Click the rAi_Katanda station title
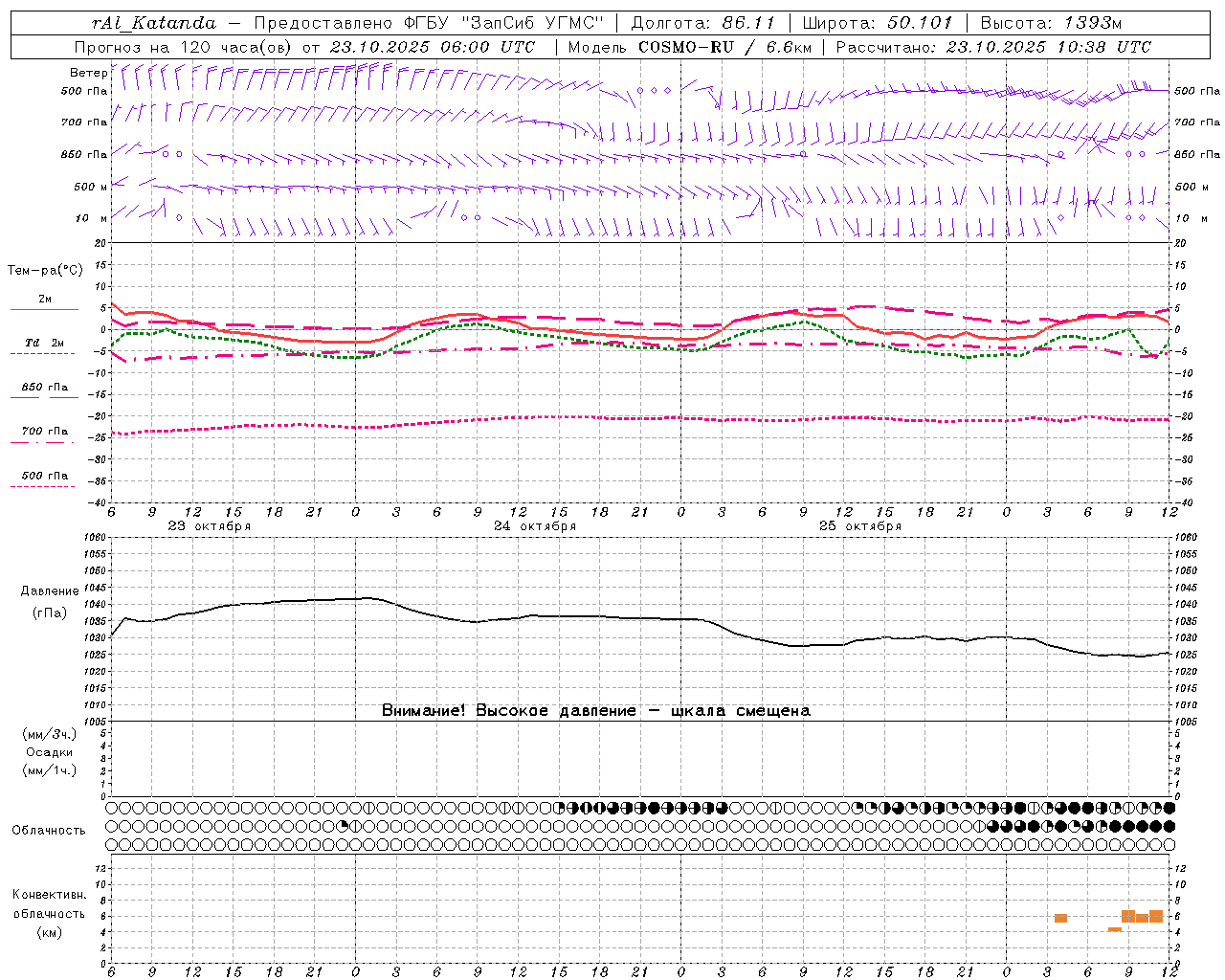This screenshot has width=1225, height=980. [154, 23]
